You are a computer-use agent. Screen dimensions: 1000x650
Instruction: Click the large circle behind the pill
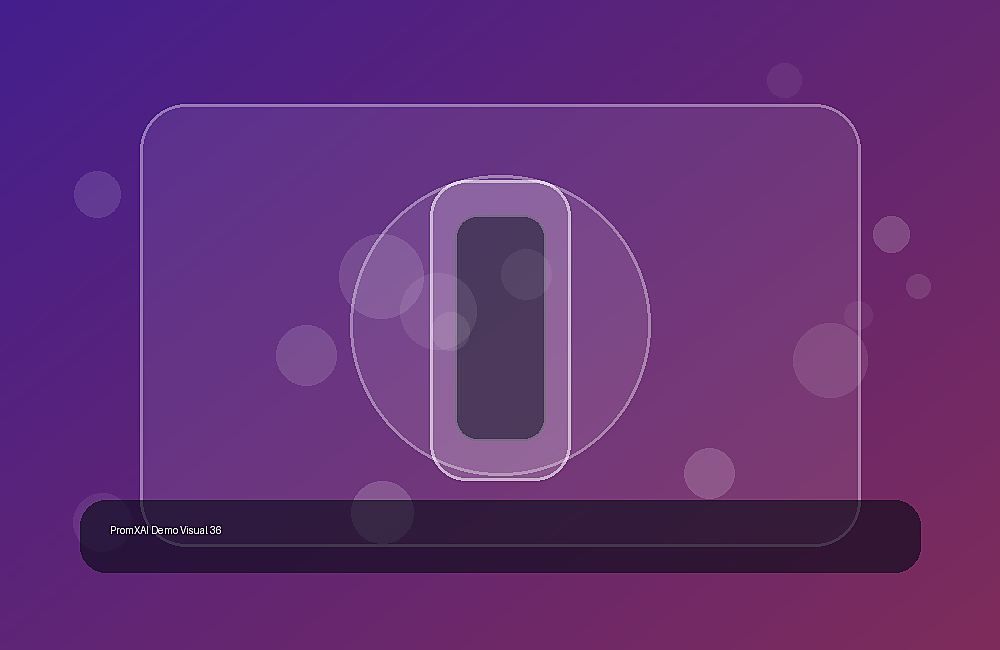pos(501,325)
